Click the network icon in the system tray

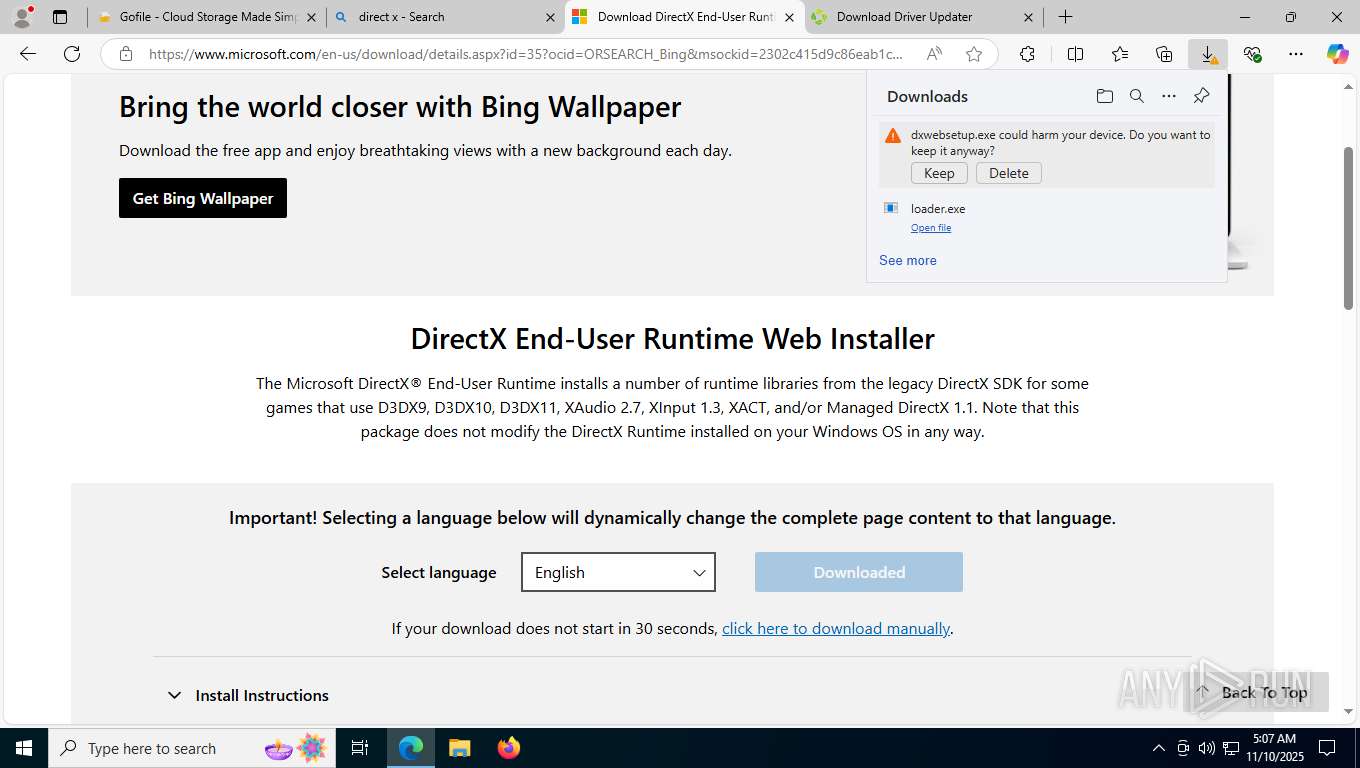click(1230, 748)
